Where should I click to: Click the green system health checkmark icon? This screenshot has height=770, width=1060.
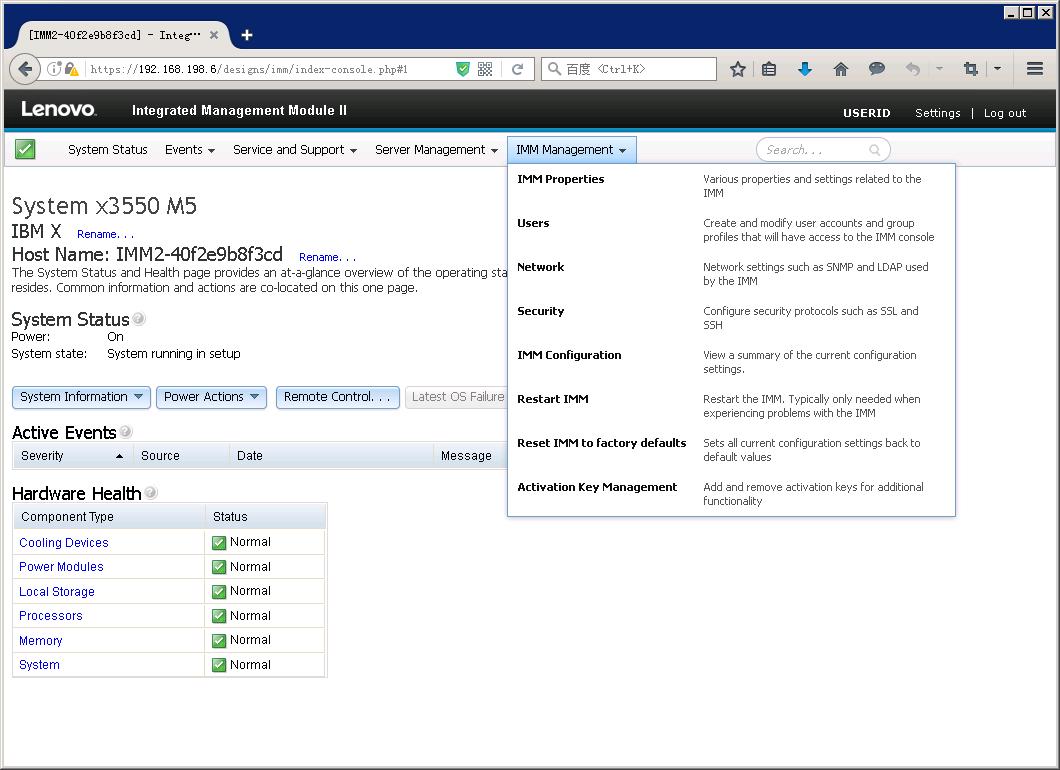(25, 149)
